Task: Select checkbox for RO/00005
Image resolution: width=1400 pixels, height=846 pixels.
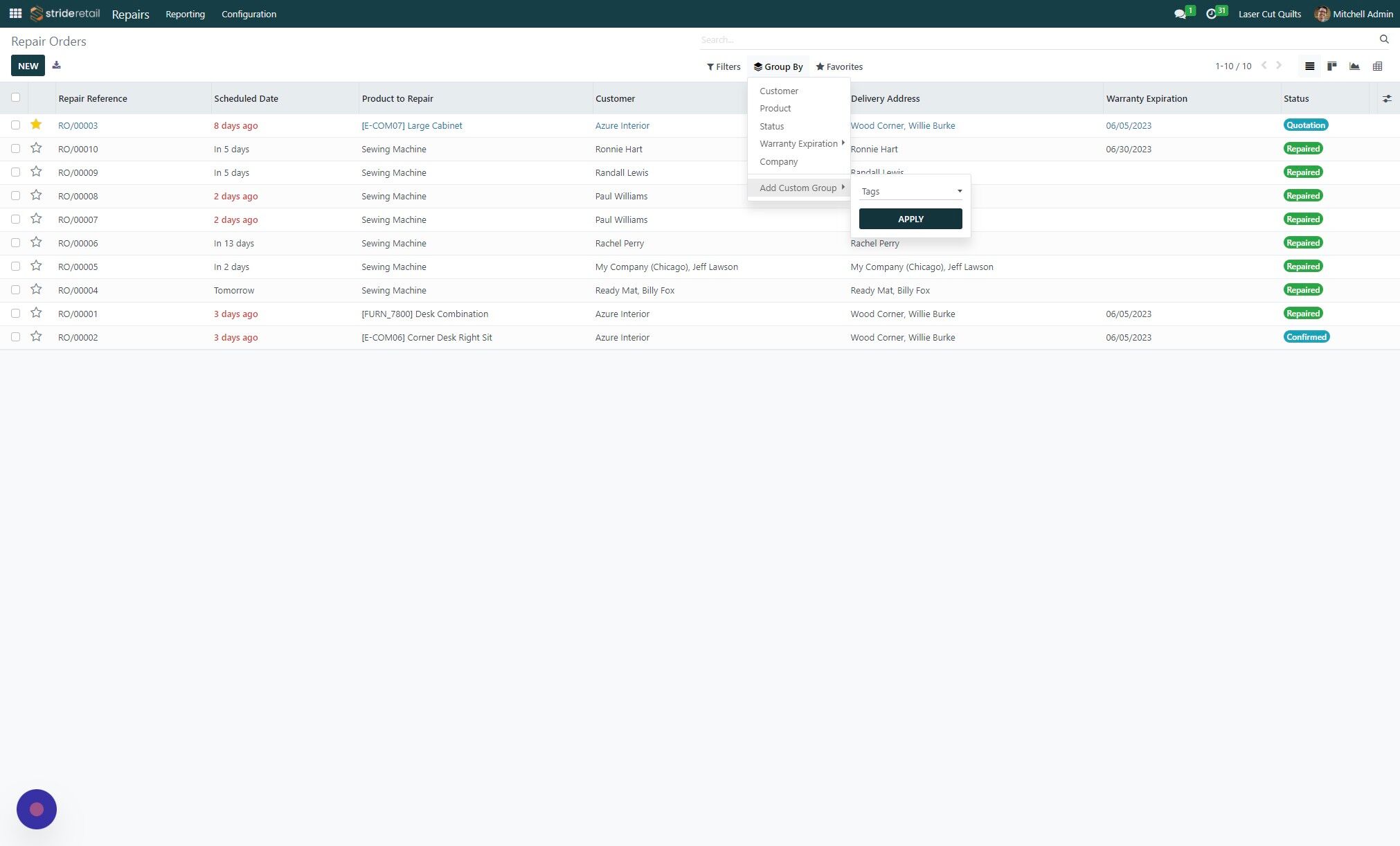Action: [x=15, y=267]
